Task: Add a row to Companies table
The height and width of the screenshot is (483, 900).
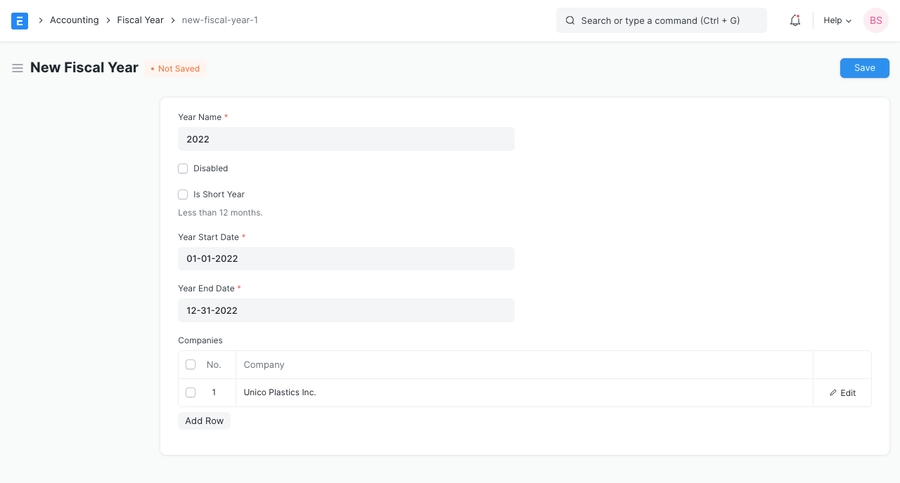Action: coord(204,421)
